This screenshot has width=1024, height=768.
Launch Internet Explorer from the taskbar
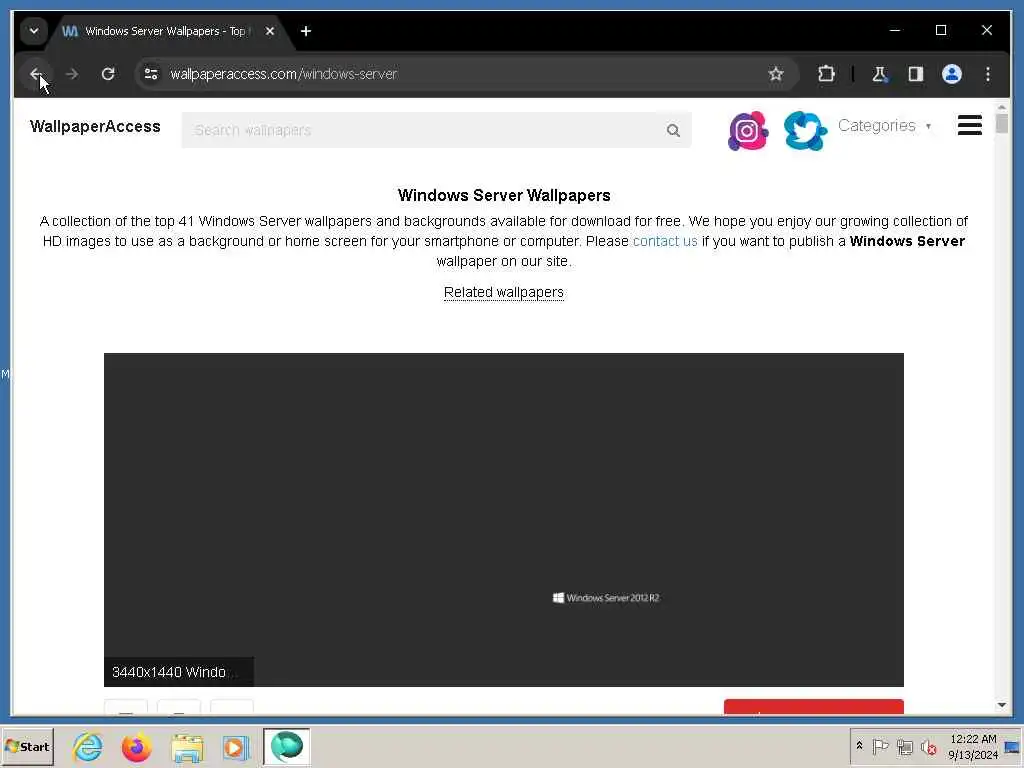[88, 746]
